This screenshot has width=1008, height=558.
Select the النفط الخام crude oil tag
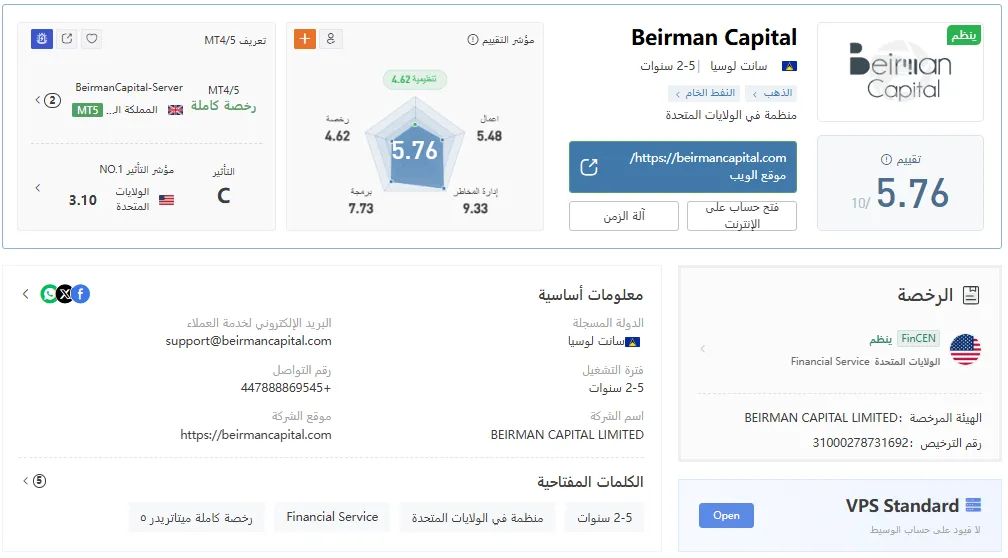pyautogui.click(x=704, y=93)
